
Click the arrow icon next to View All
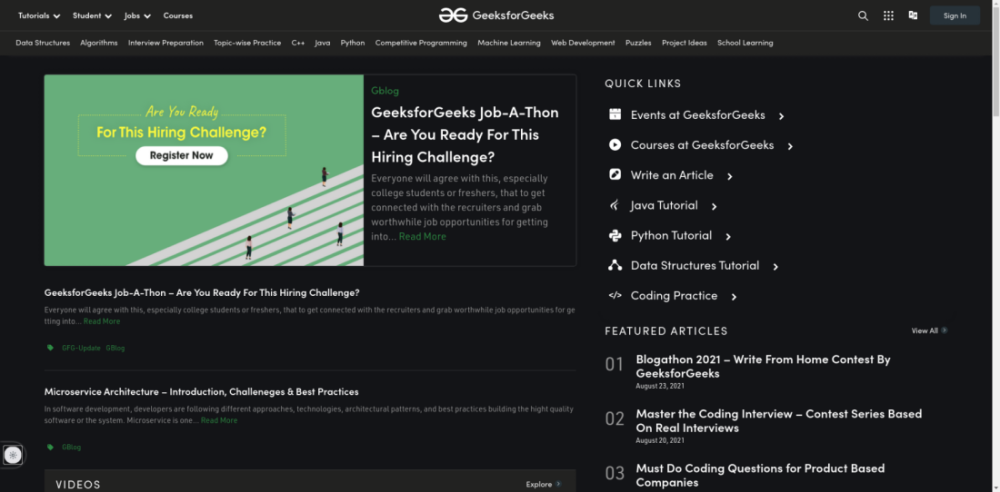[945, 331]
